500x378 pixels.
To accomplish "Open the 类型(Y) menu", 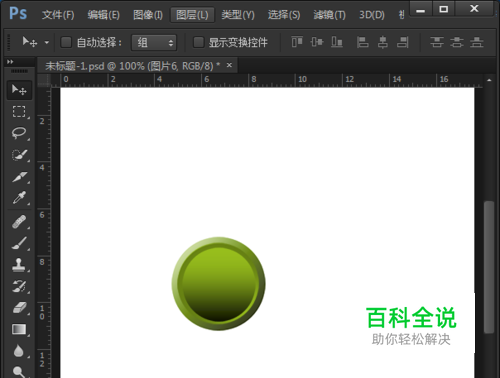I will 238,15.
